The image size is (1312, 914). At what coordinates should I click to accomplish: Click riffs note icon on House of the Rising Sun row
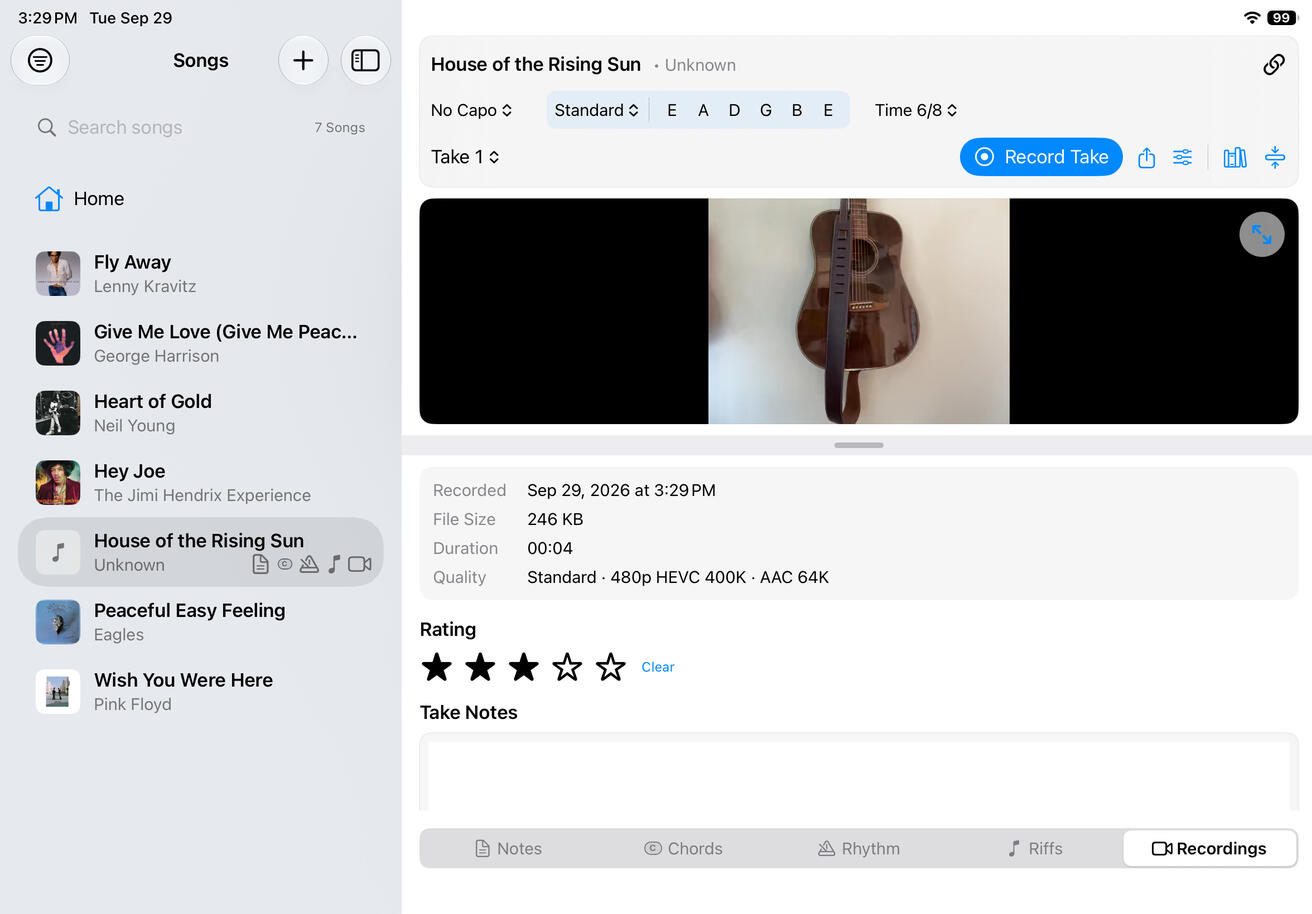coord(334,564)
